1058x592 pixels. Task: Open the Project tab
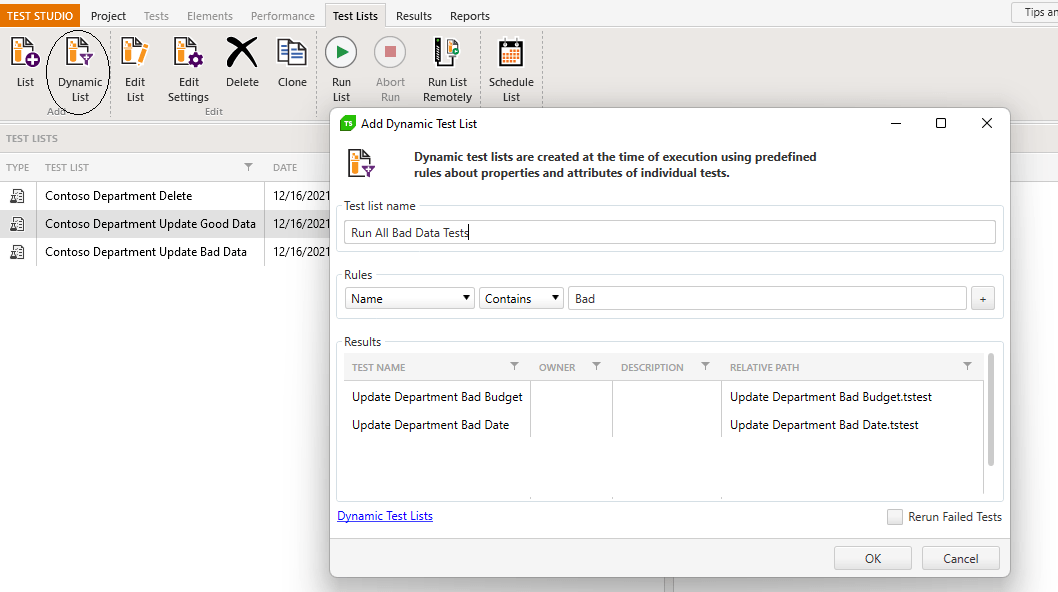click(108, 16)
